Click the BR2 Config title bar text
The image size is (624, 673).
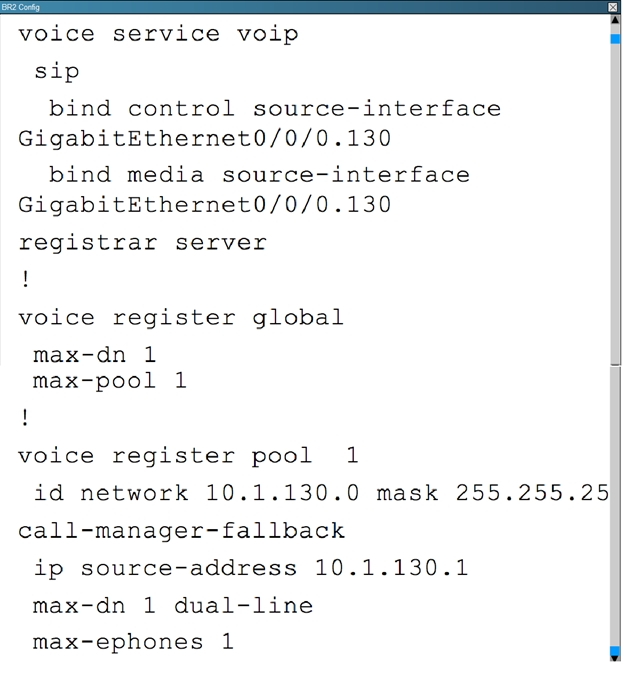coord(21,7)
